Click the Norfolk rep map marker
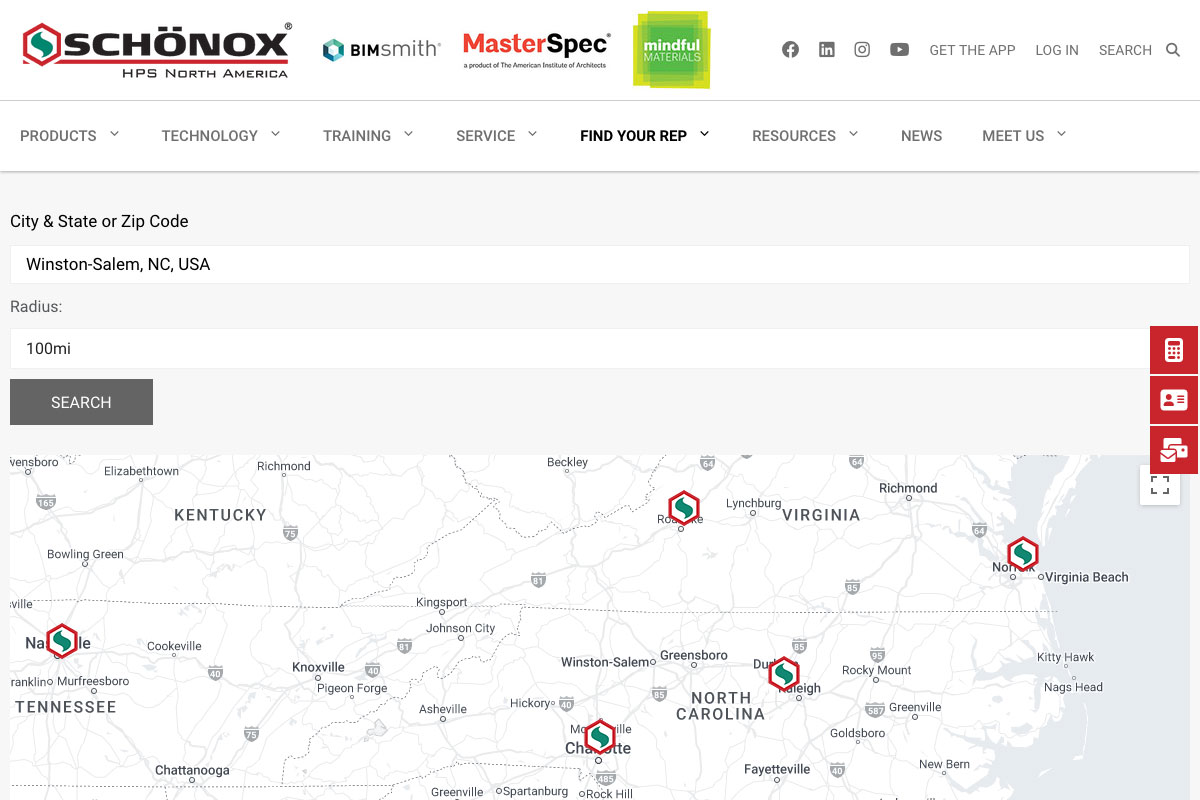The width and height of the screenshot is (1200, 800). pos(1022,553)
